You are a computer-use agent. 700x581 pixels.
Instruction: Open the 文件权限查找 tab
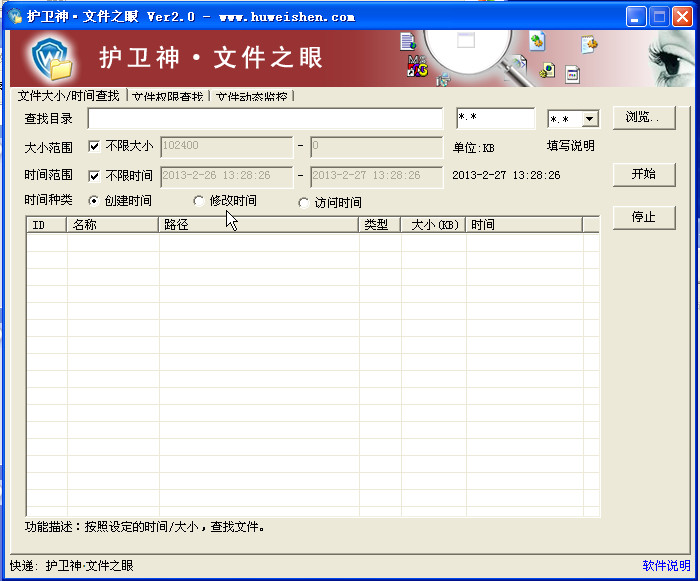[x=168, y=96]
